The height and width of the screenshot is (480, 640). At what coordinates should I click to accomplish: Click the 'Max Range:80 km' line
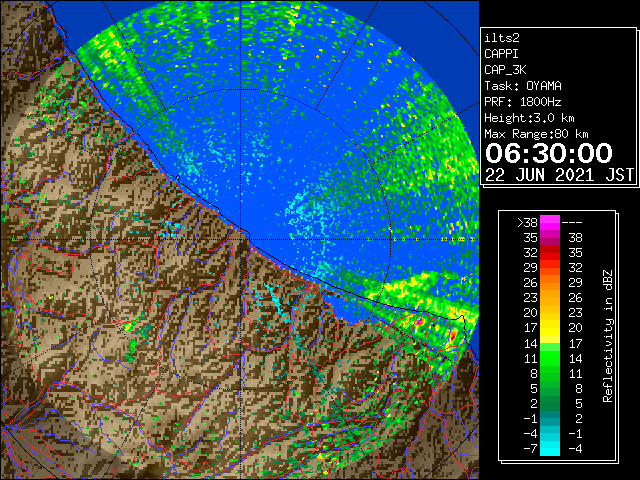click(536, 134)
